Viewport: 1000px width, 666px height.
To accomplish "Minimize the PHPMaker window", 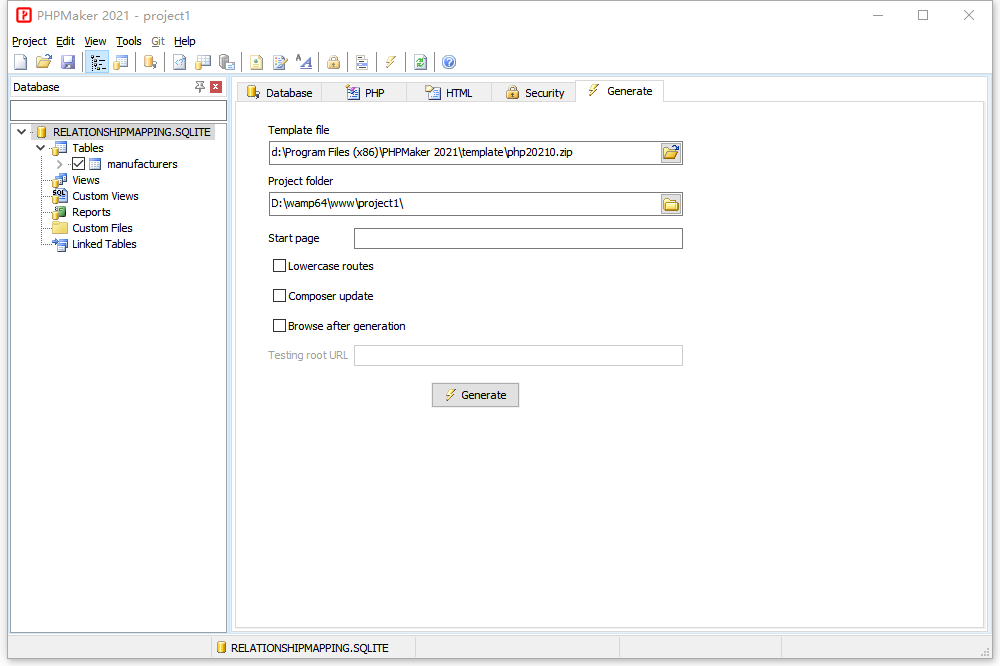I will (x=878, y=15).
